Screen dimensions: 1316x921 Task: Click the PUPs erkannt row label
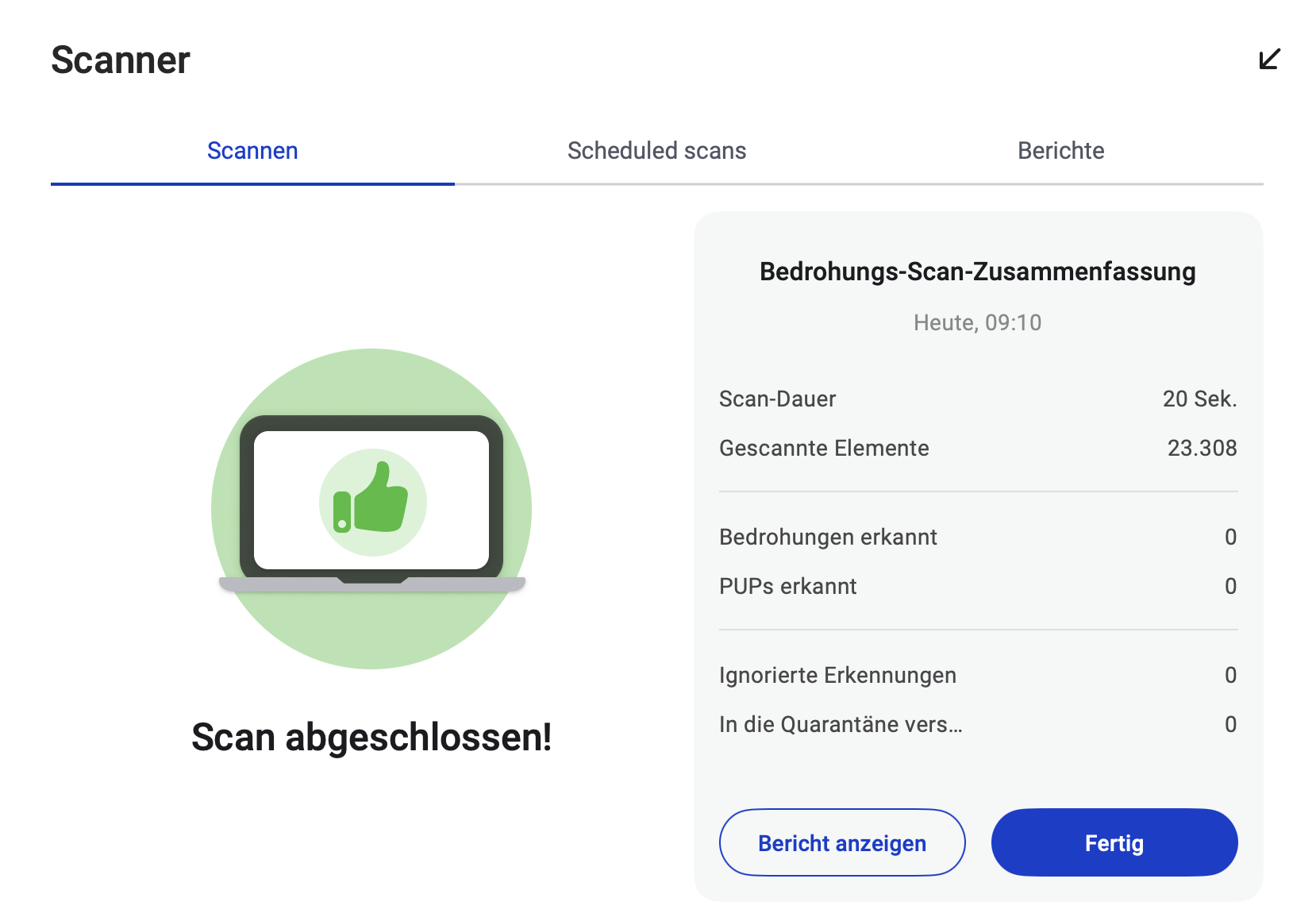point(787,586)
